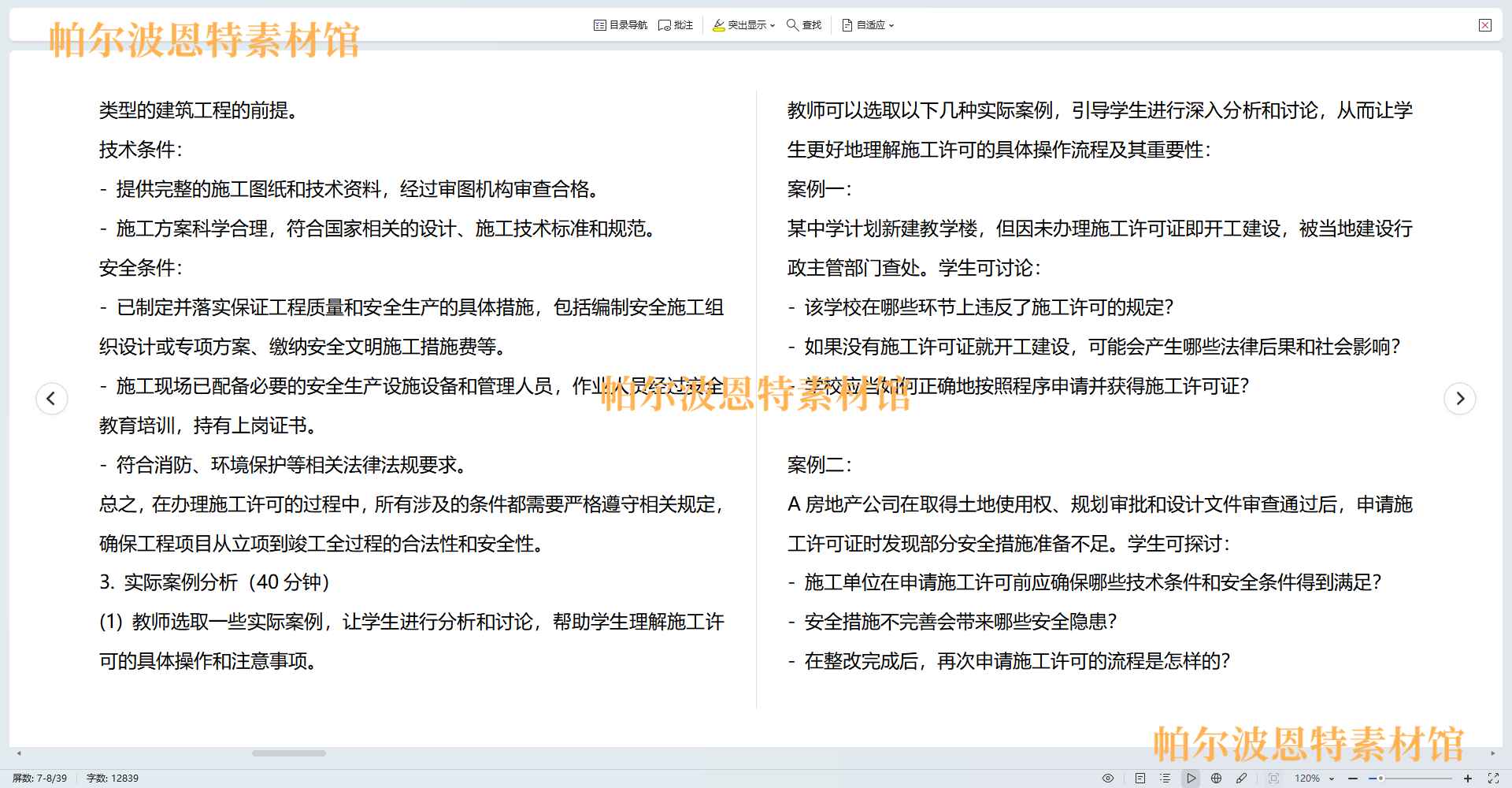Image resolution: width=1512 pixels, height=788 pixels.
Task: Adjust the zoom slider handle
Action: click(1380, 778)
